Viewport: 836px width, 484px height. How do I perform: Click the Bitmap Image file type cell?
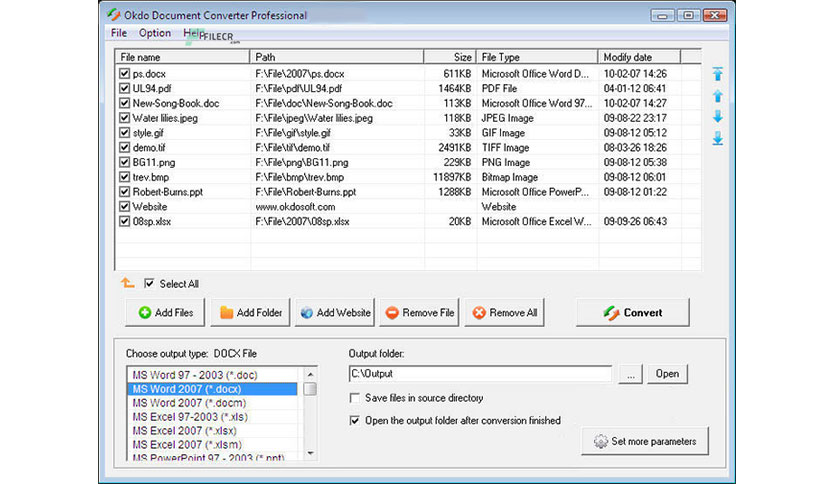click(510, 177)
